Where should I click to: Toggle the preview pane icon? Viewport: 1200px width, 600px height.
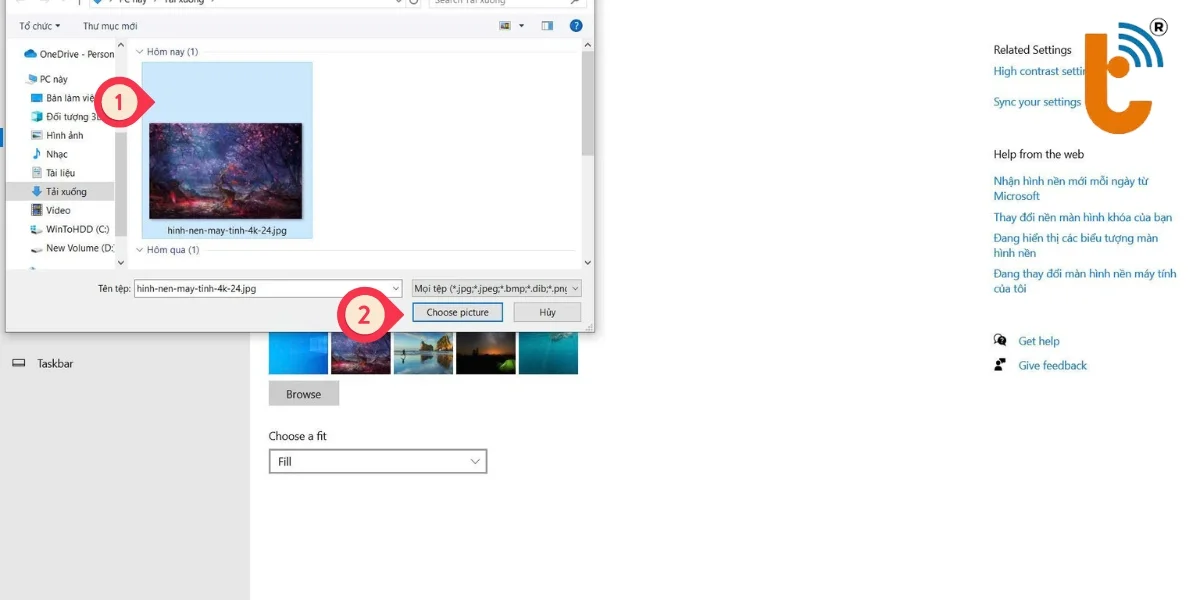point(547,26)
